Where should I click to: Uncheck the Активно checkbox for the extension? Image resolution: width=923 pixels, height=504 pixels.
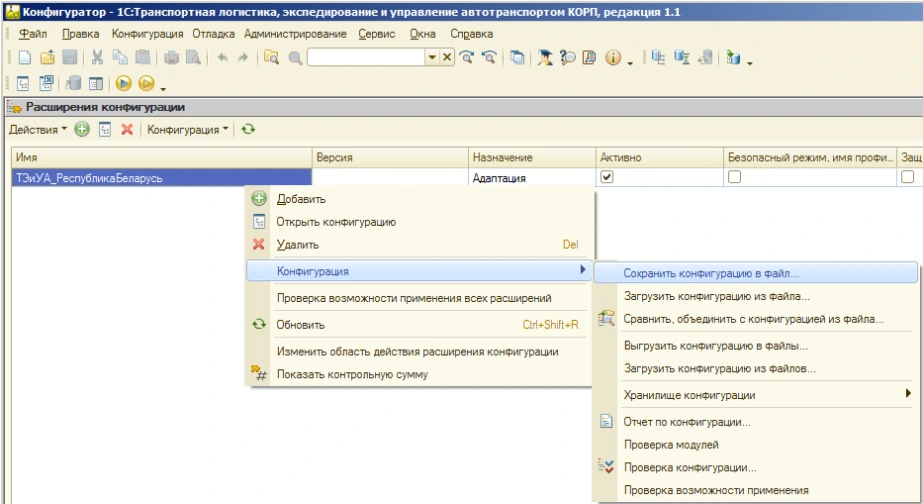point(606,177)
